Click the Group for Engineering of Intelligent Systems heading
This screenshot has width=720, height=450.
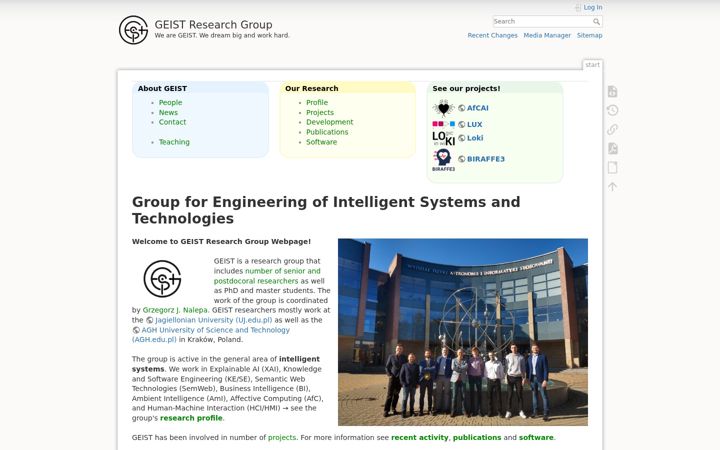coord(326,210)
